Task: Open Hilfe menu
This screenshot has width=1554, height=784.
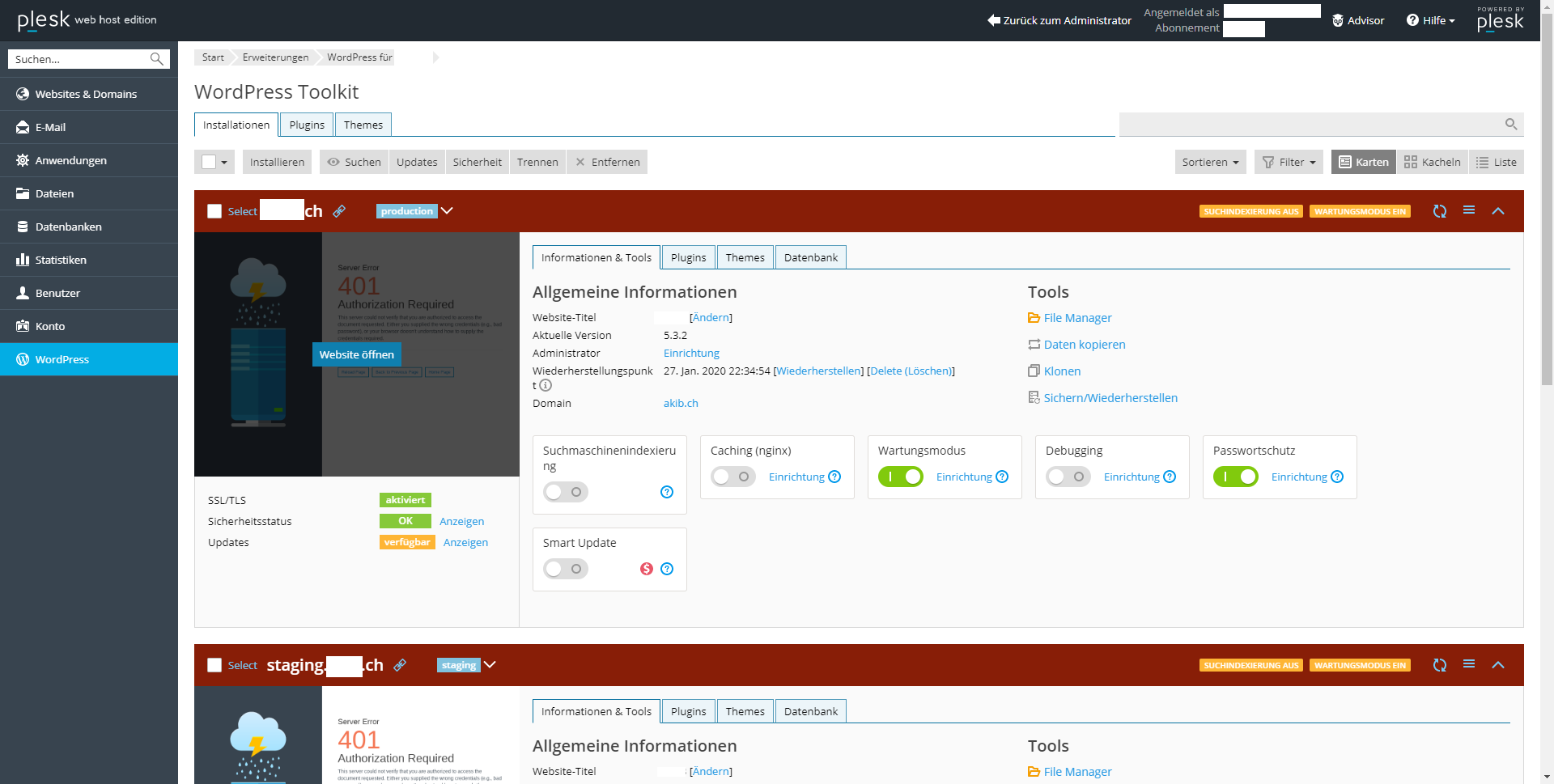Action: click(1431, 20)
